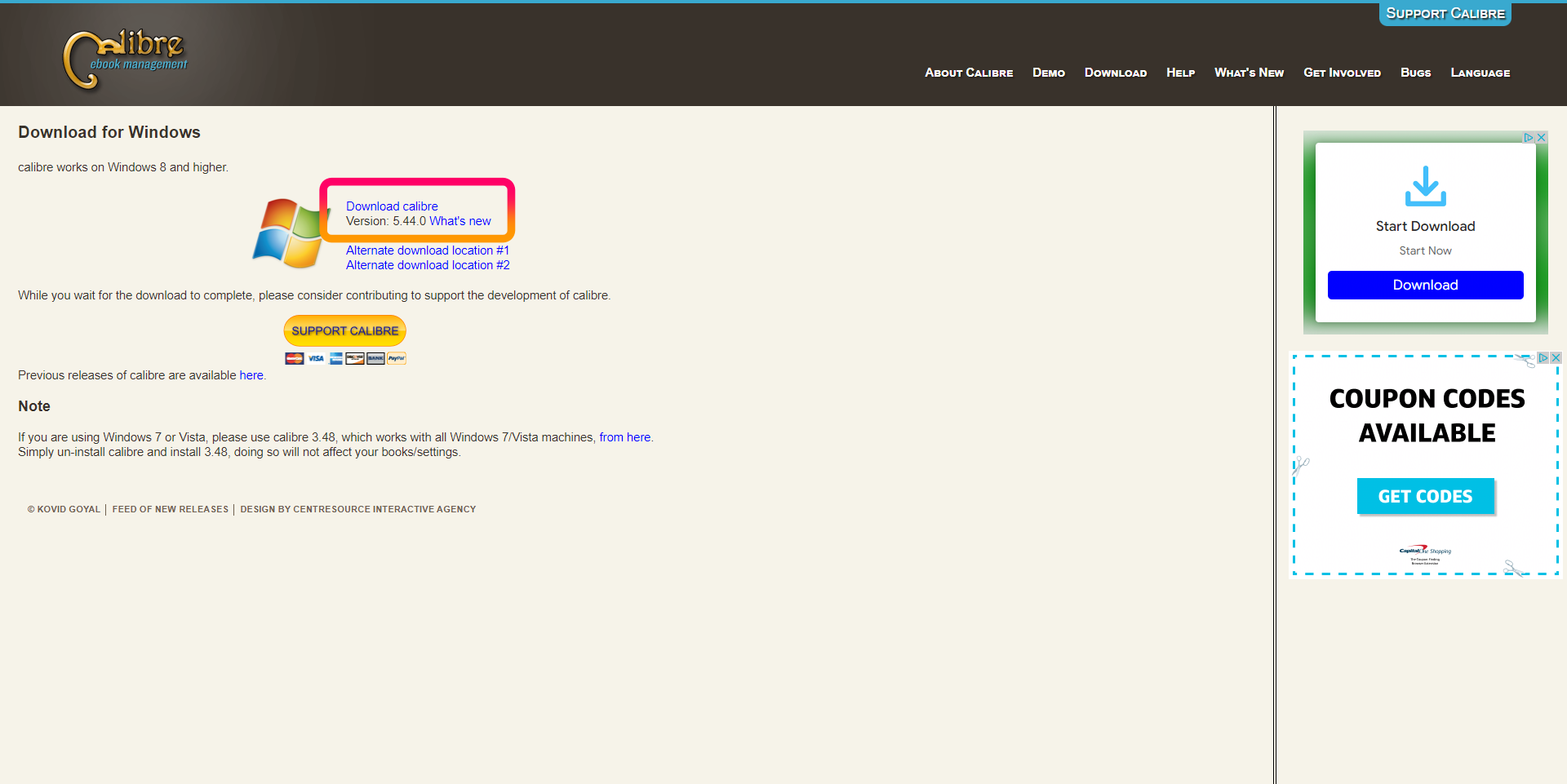Click the Start Now text in the ad

[1425, 250]
